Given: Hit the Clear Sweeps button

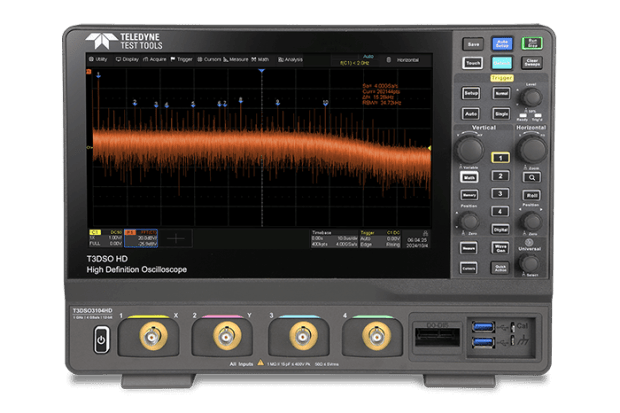Looking at the screenshot, I should [532, 63].
